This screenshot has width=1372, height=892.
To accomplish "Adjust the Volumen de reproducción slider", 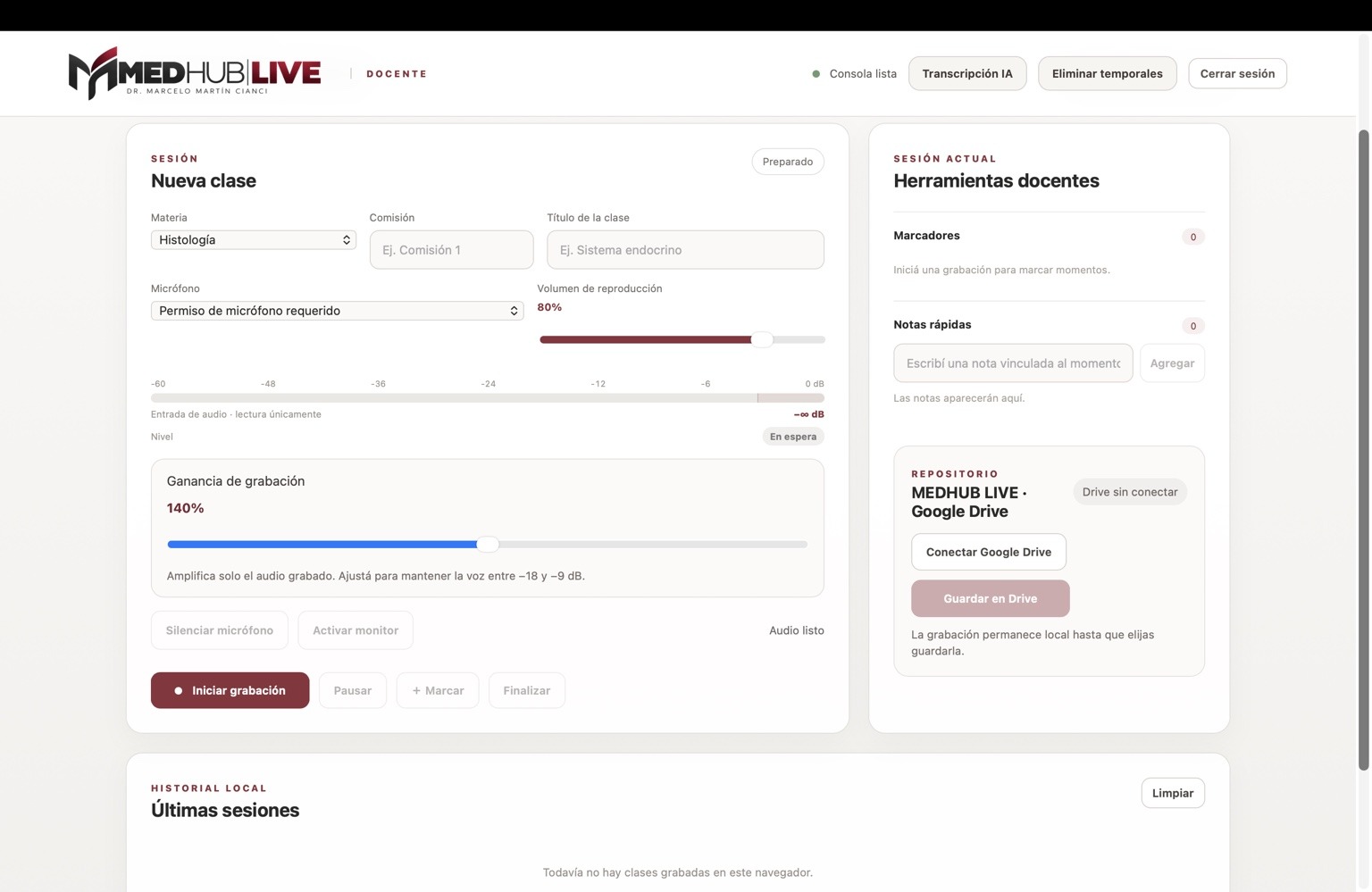I will tap(682, 339).
